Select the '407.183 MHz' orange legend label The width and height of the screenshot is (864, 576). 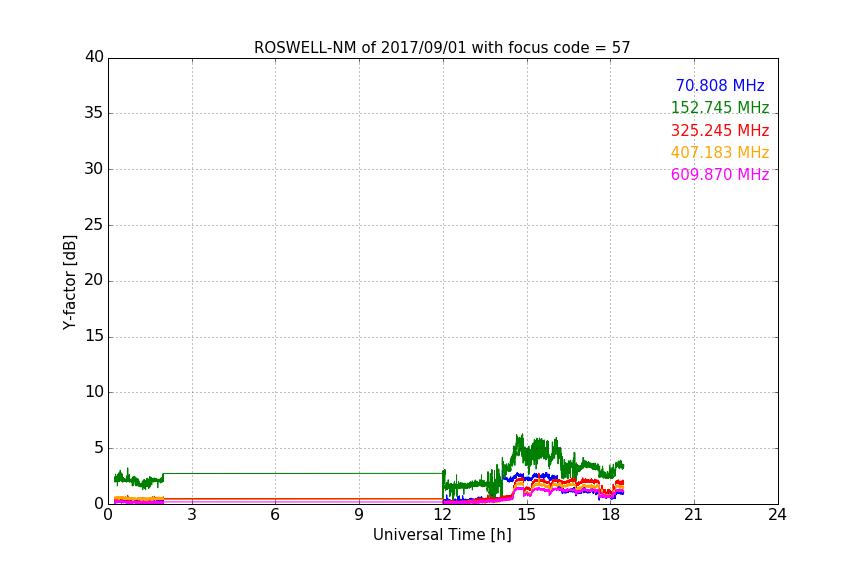tap(720, 152)
